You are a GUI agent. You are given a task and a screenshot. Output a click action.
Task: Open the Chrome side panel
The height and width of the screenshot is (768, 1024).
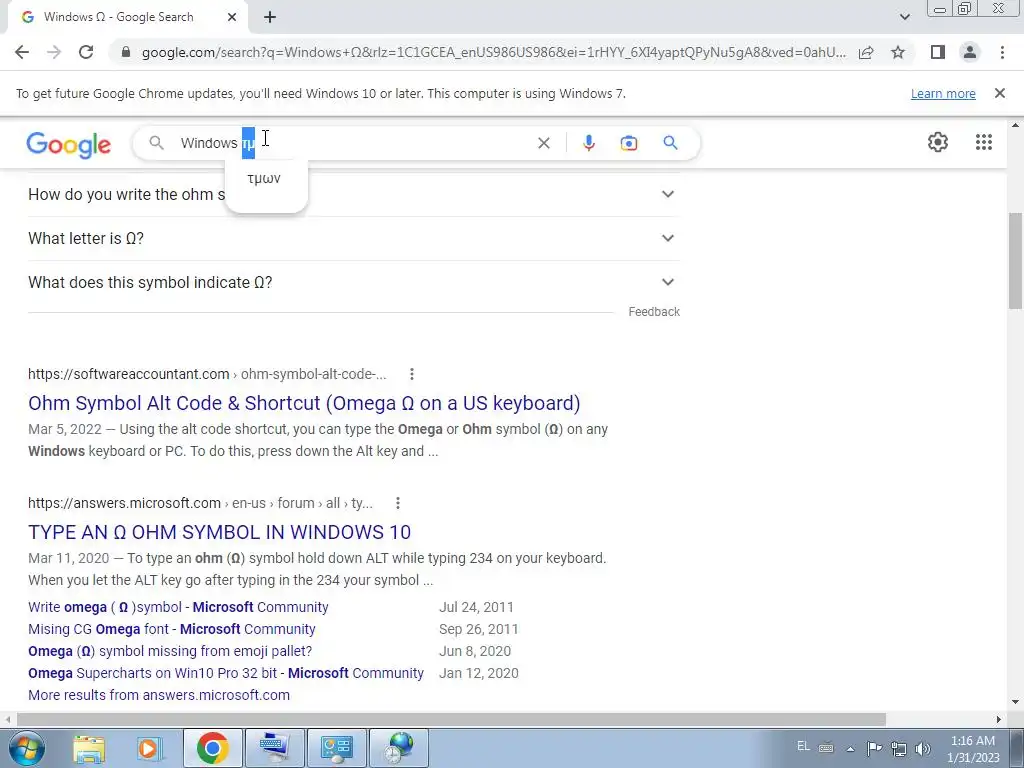938,52
